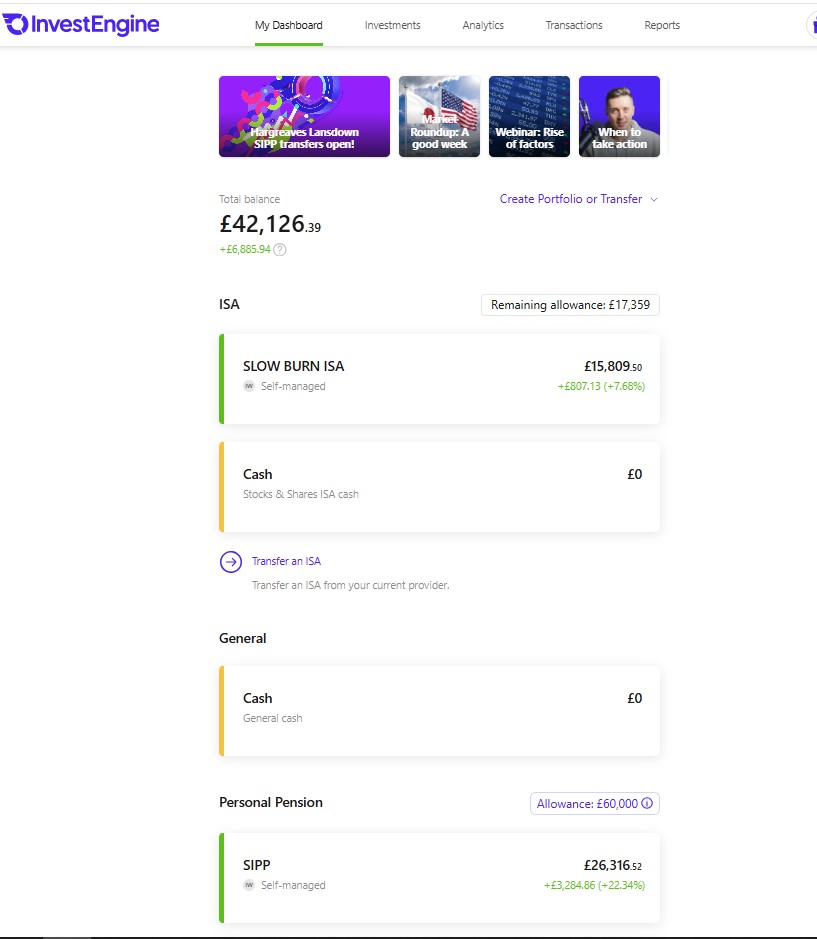
Task: Click the Transfer an ISA arrow circle icon
Action: pos(231,562)
